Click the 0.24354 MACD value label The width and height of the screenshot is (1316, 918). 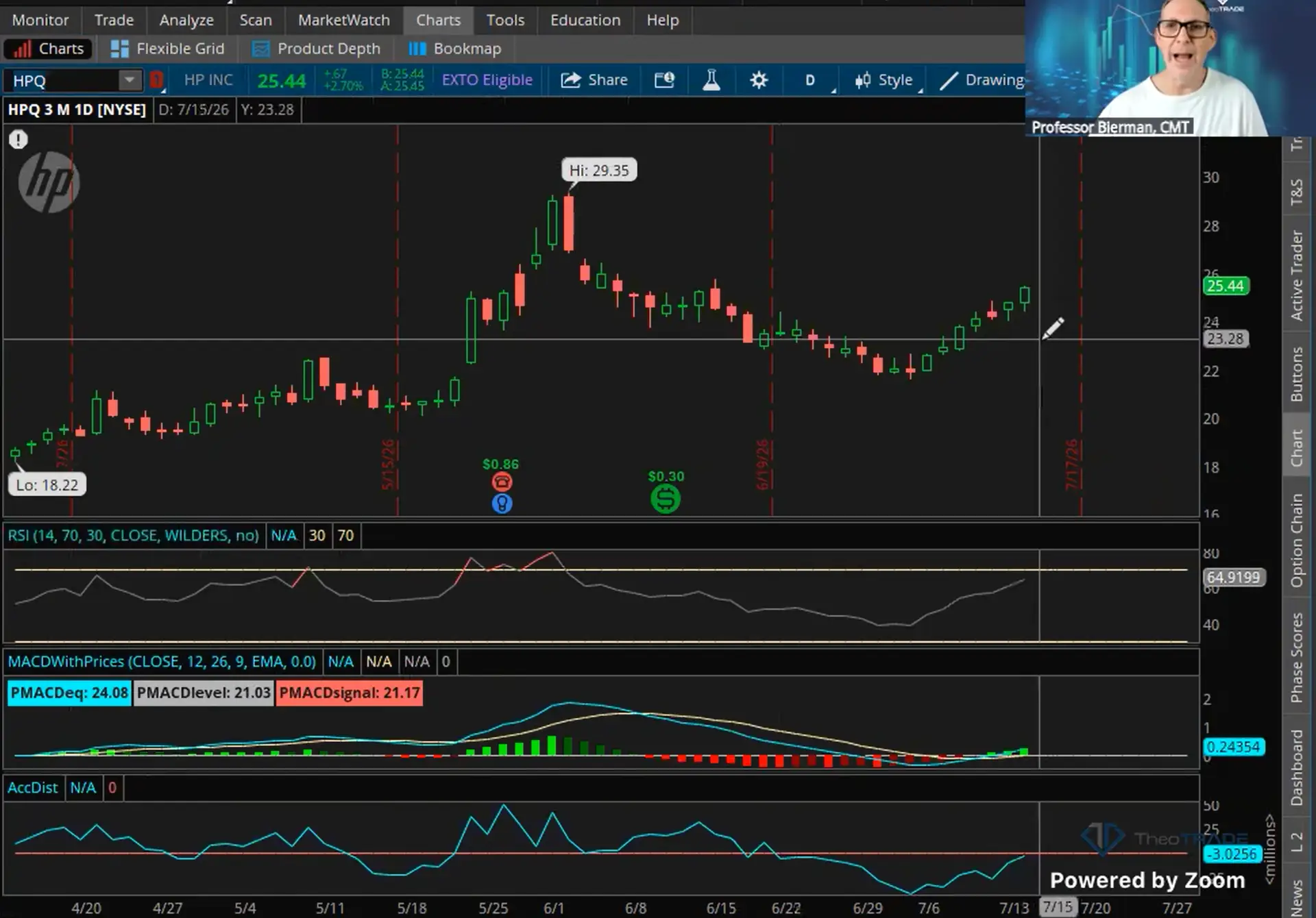(1233, 747)
